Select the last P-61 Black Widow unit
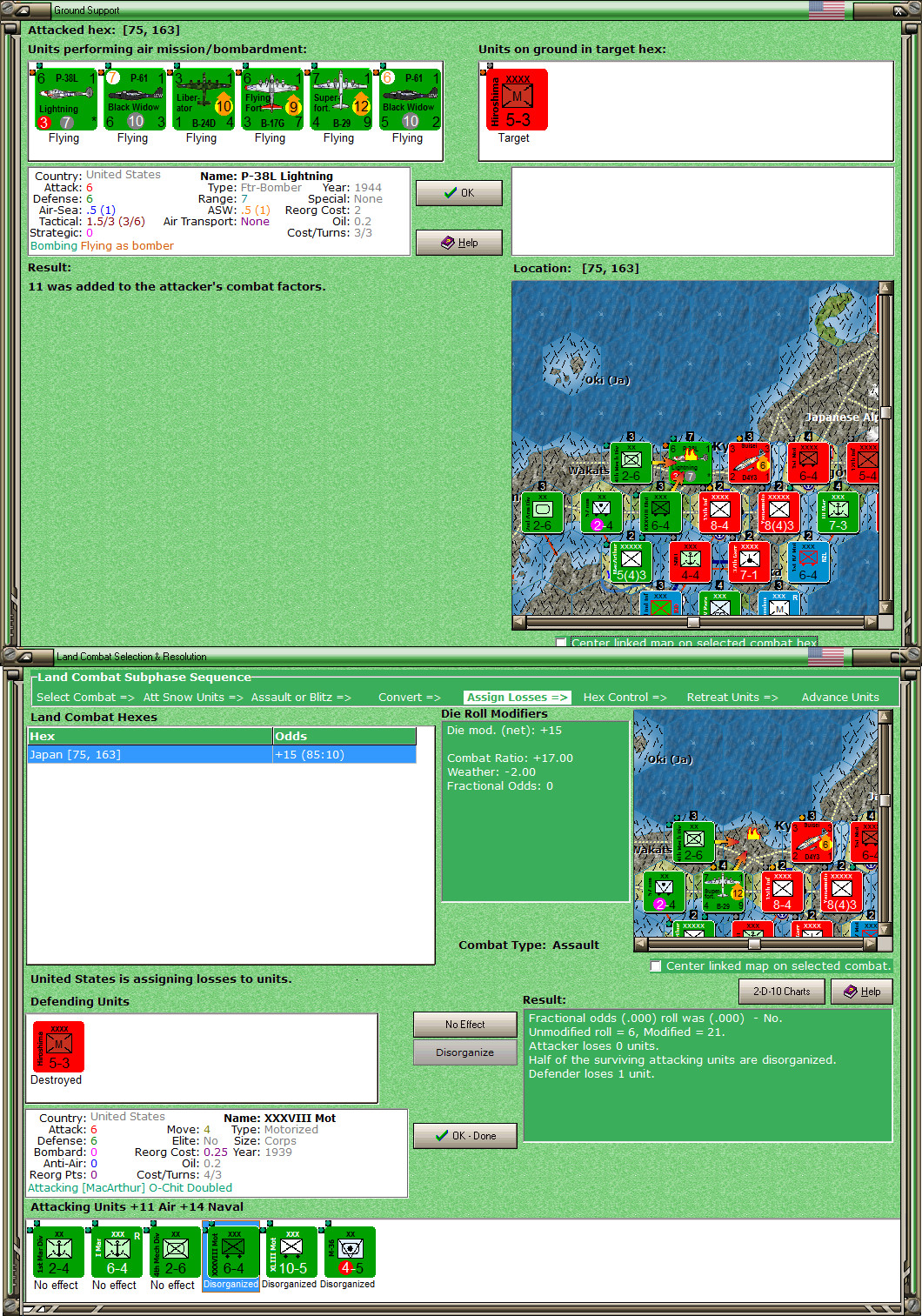Image resolution: width=922 pixels, height=1316 pixels. 410,99
